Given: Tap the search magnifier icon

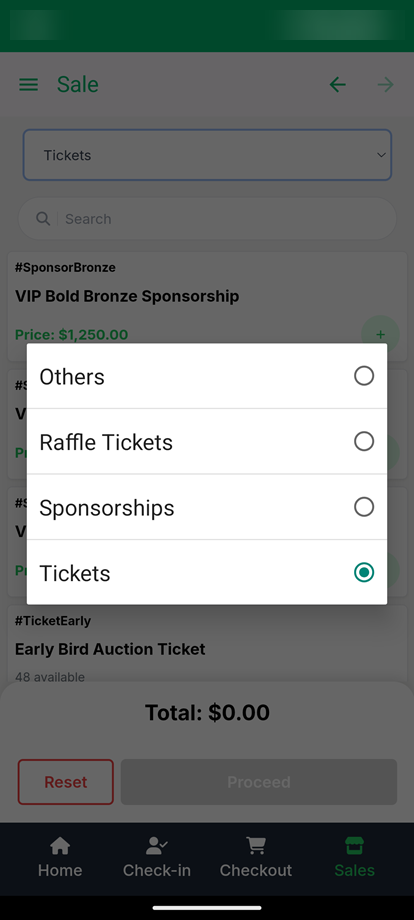Looking at the screenshot, I should [43, 218].
